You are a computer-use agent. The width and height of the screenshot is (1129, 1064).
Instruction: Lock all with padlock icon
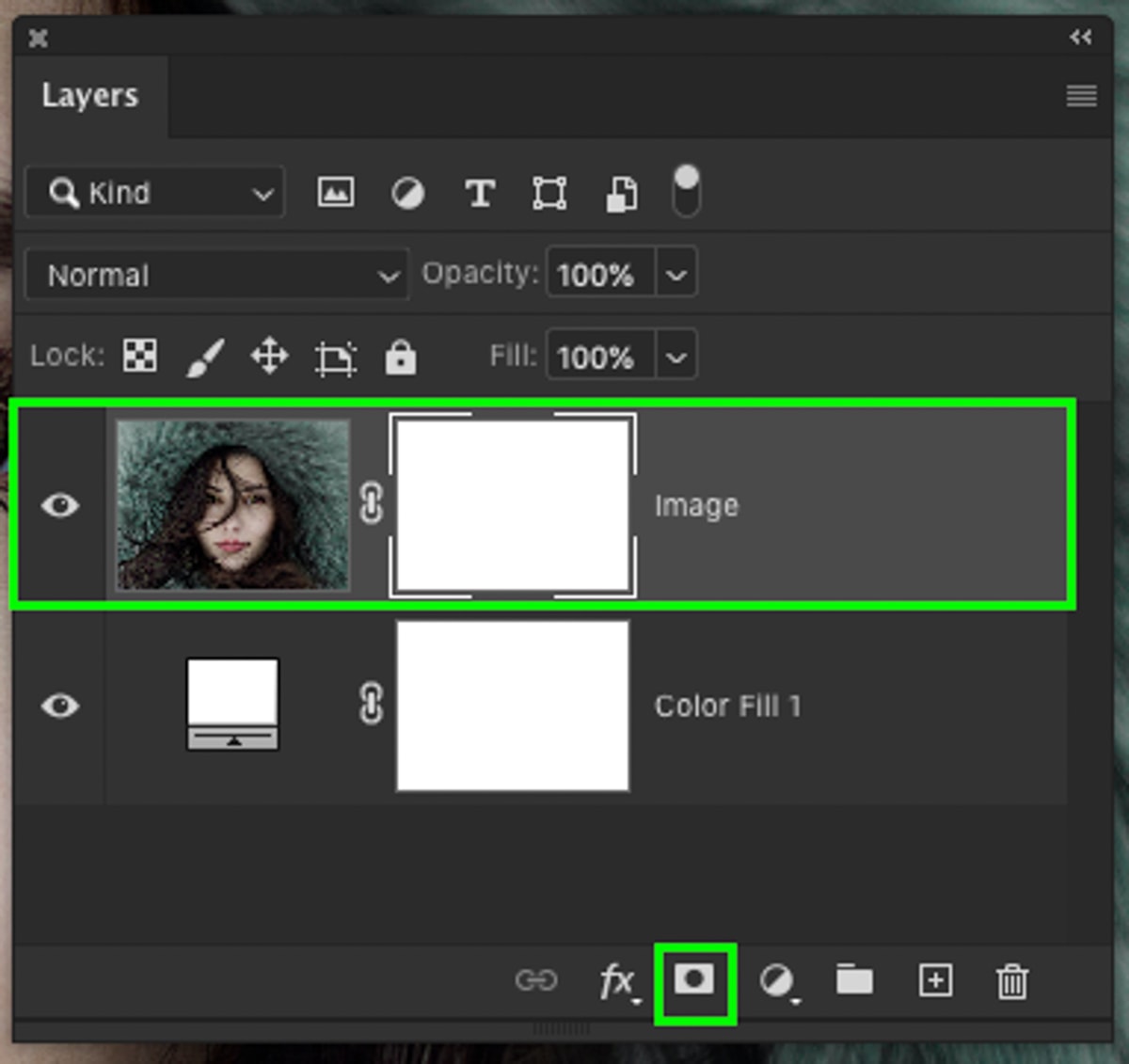click(401, 357)
